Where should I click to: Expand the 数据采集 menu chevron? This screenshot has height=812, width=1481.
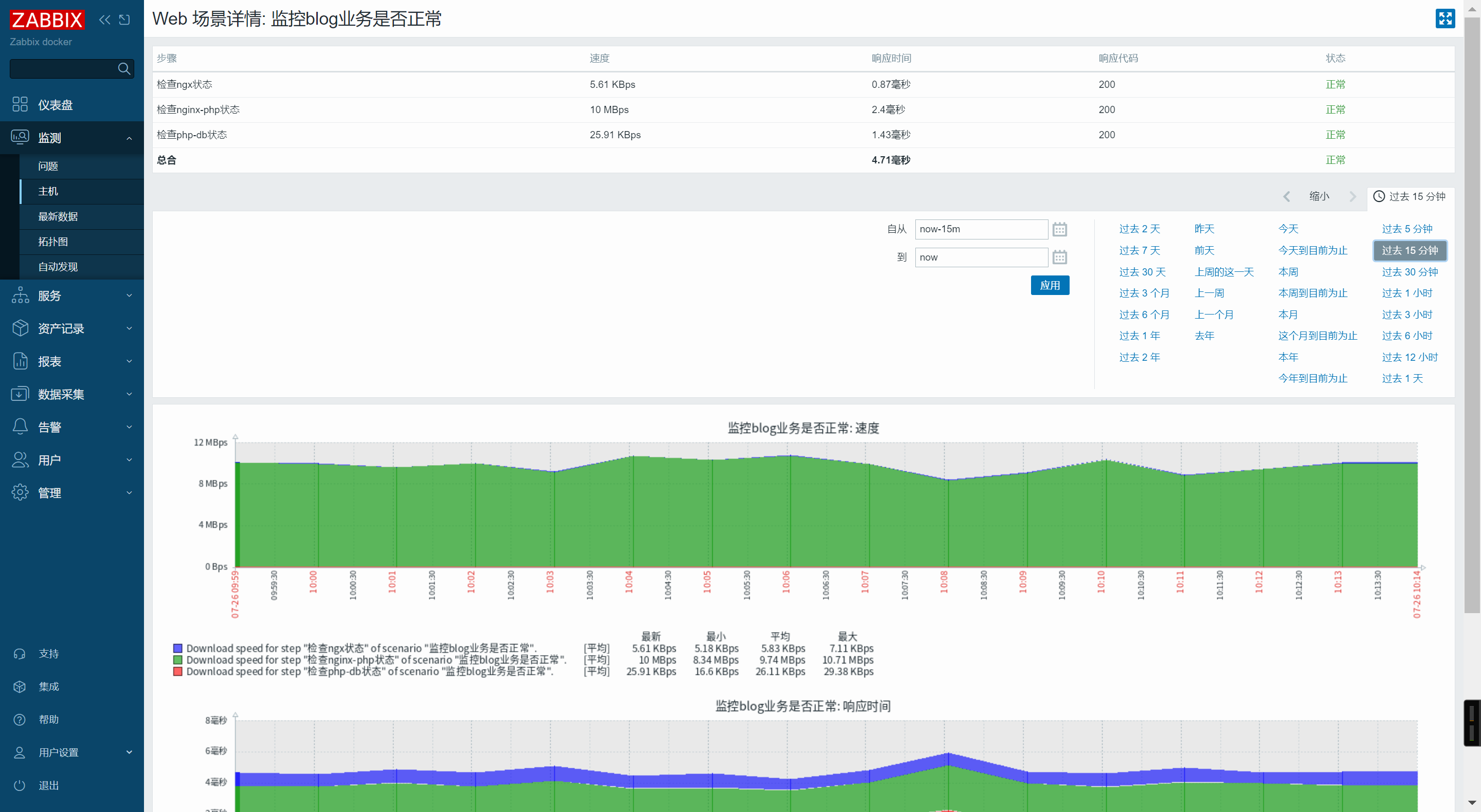pyautogui.click(x=130, y=394)
